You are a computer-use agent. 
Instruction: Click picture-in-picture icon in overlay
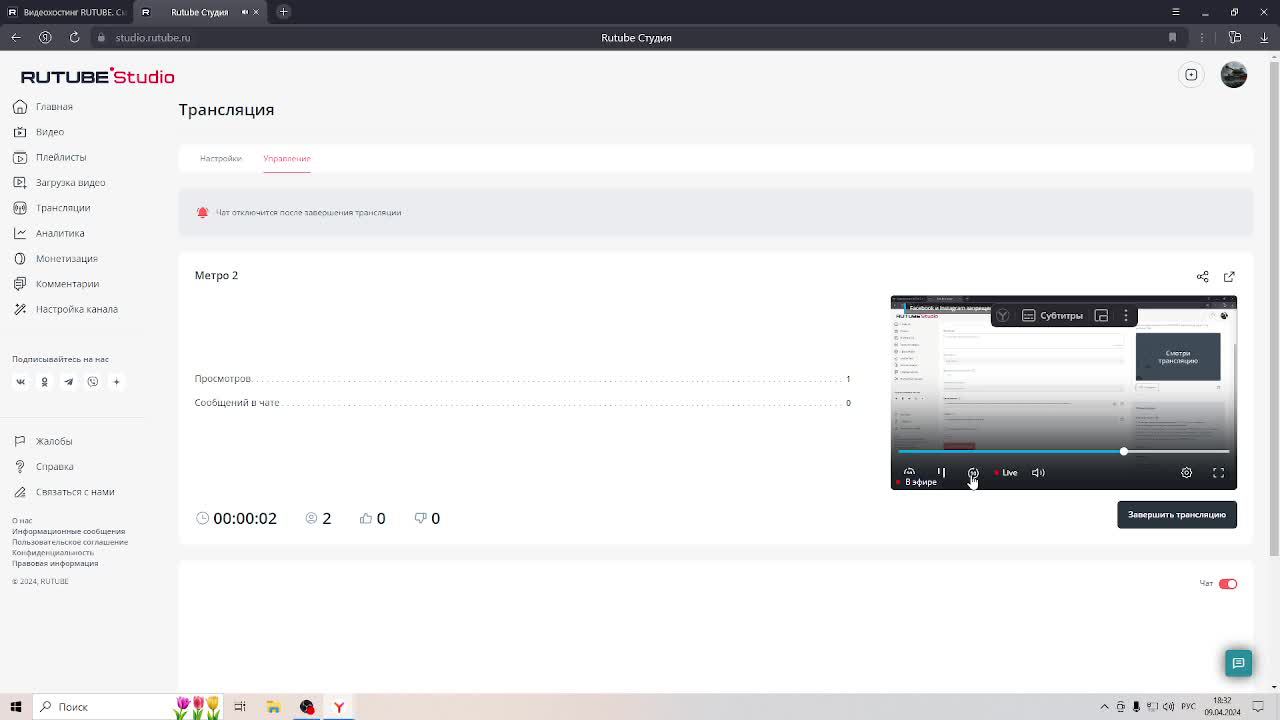(x=1101, y=316)
